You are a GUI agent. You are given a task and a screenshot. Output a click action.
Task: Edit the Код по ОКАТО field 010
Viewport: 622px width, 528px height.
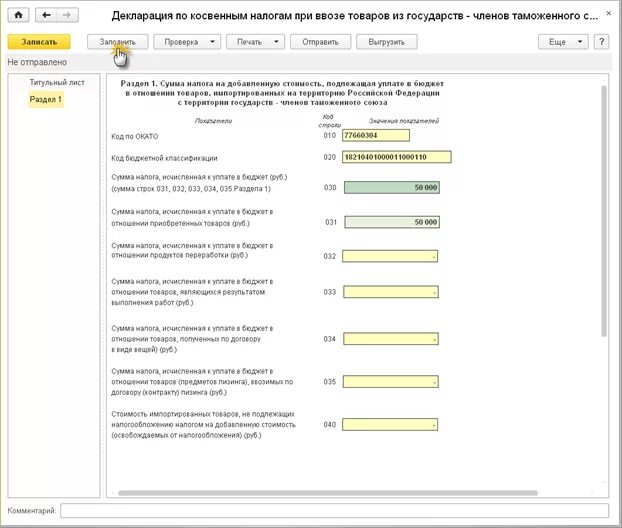[x=376, y=135]
